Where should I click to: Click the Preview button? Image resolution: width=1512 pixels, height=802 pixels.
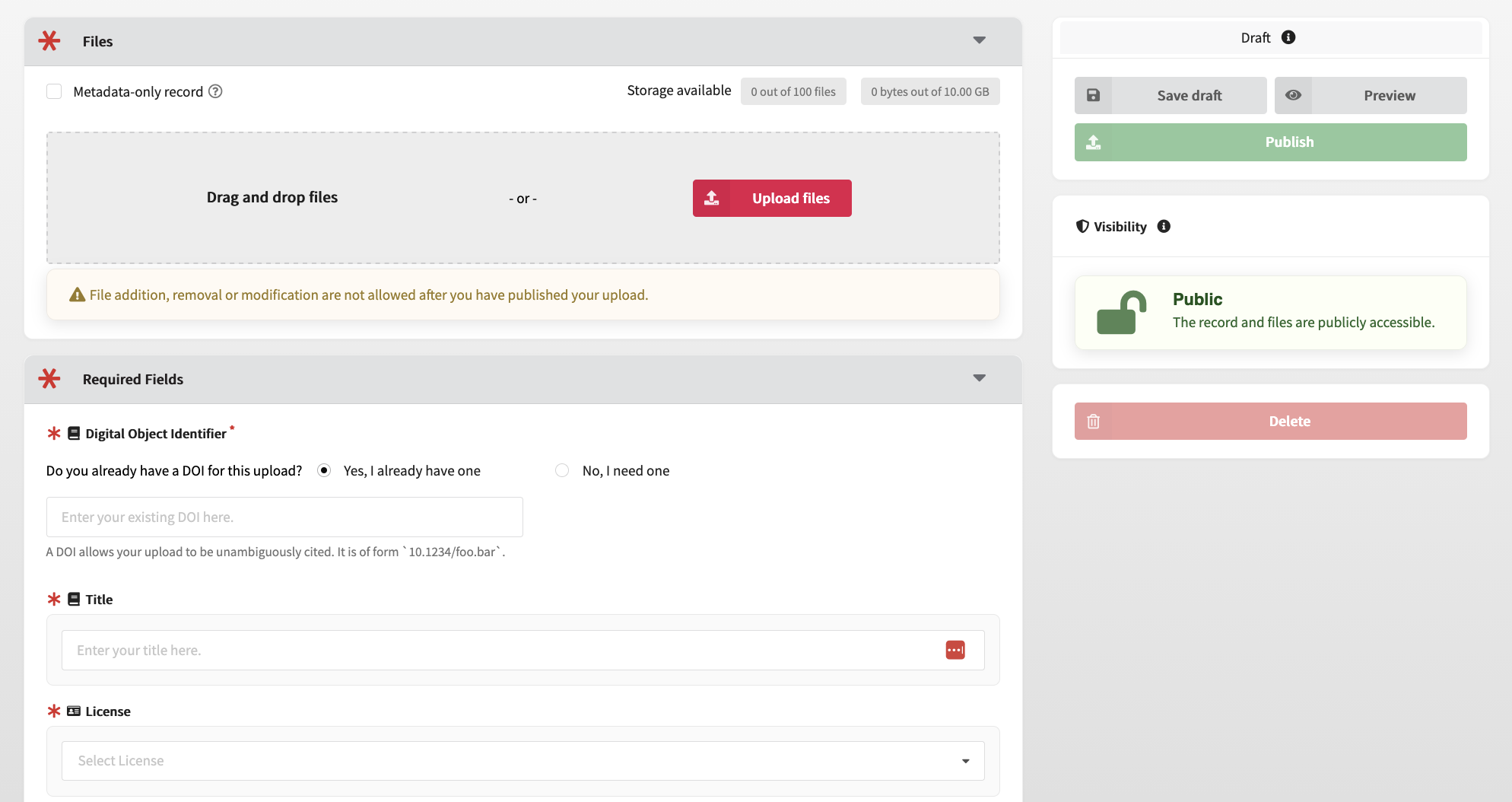[x=1371, y=95]
